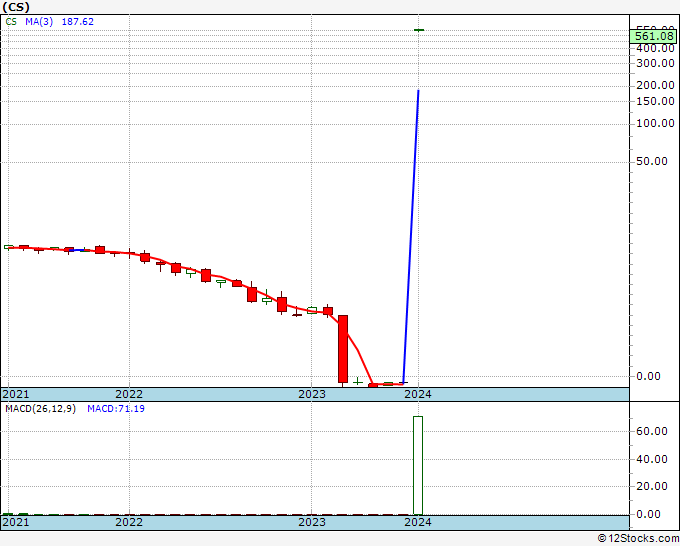Click the 200.00 price axis label
Image resolution: width=680 pixels, height=546 pixels.
coord(655,85)
